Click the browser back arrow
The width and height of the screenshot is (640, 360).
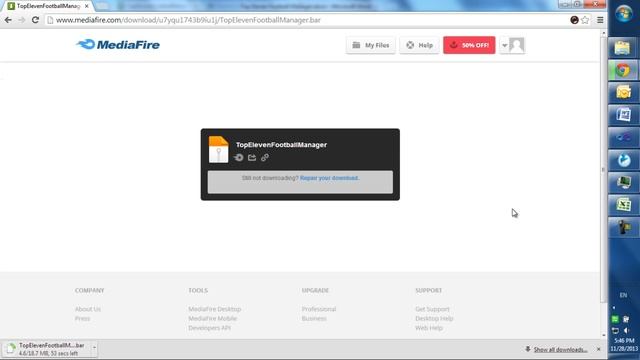coord(8,20)
